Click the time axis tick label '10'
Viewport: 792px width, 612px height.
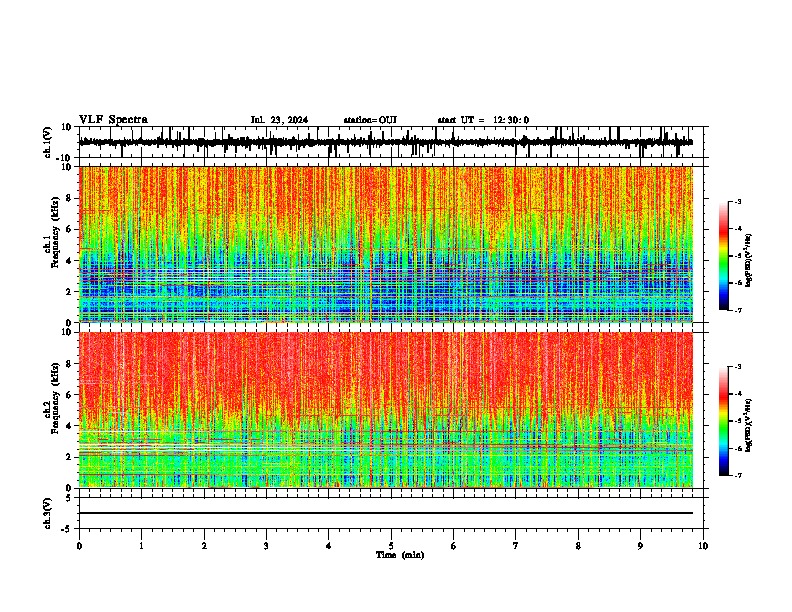click(x=703, y=546)
